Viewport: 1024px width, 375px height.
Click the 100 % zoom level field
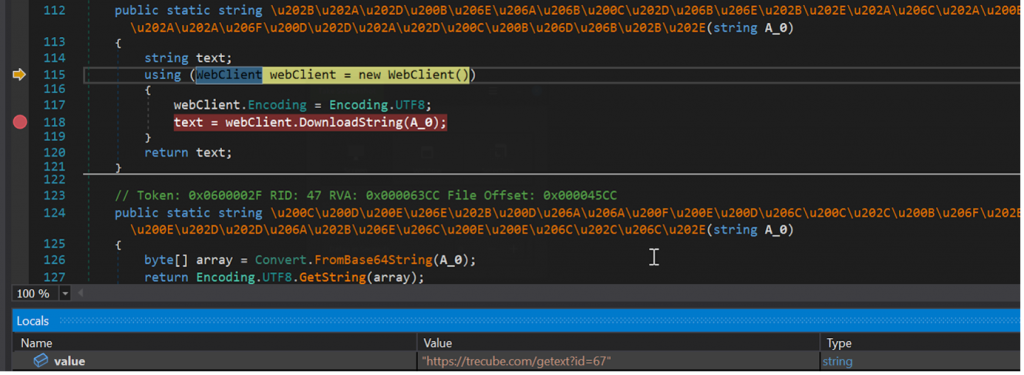(35, 294)
